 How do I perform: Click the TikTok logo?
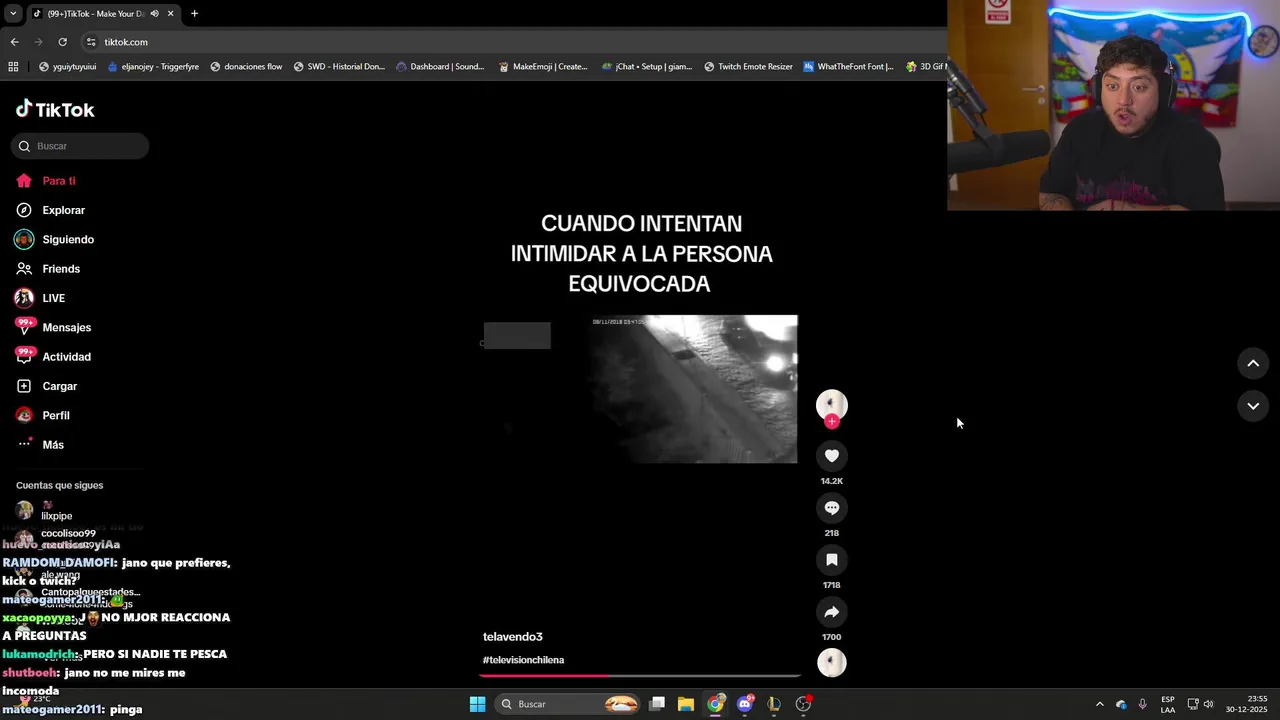pyautogui.click(x=55, y=109)
